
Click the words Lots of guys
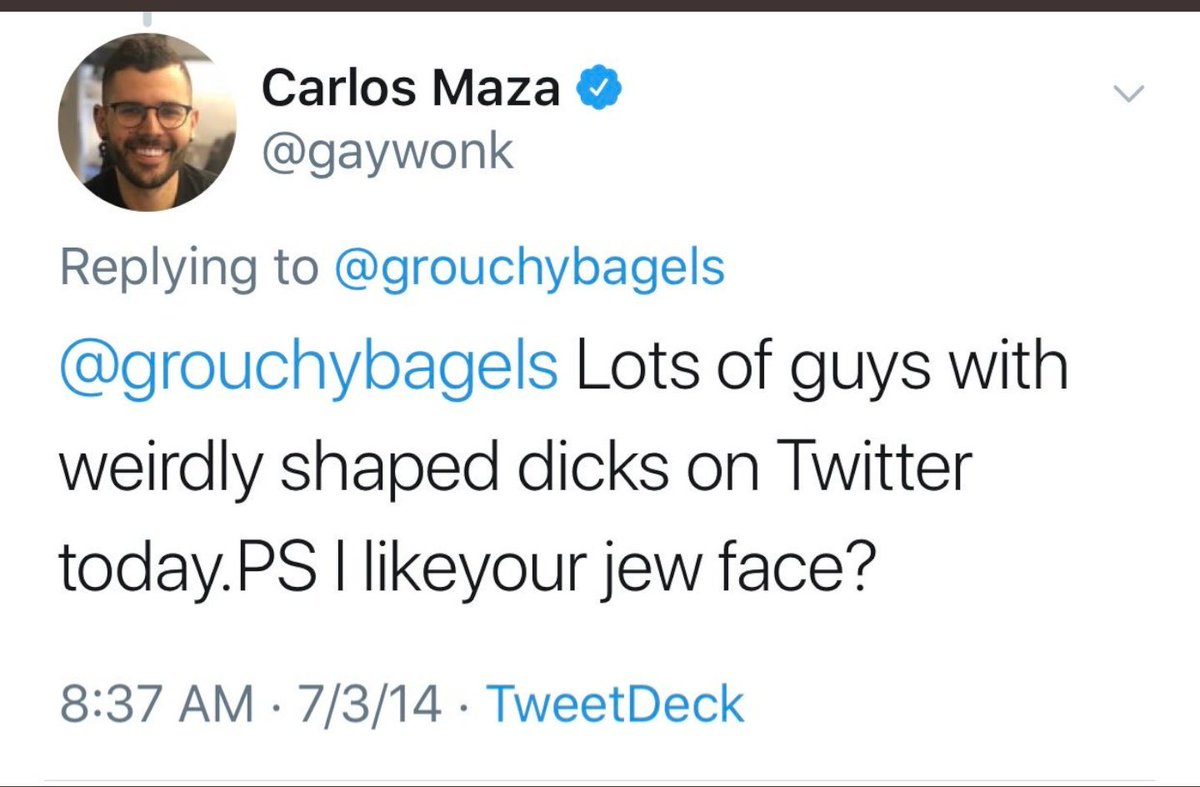[758, 369]
